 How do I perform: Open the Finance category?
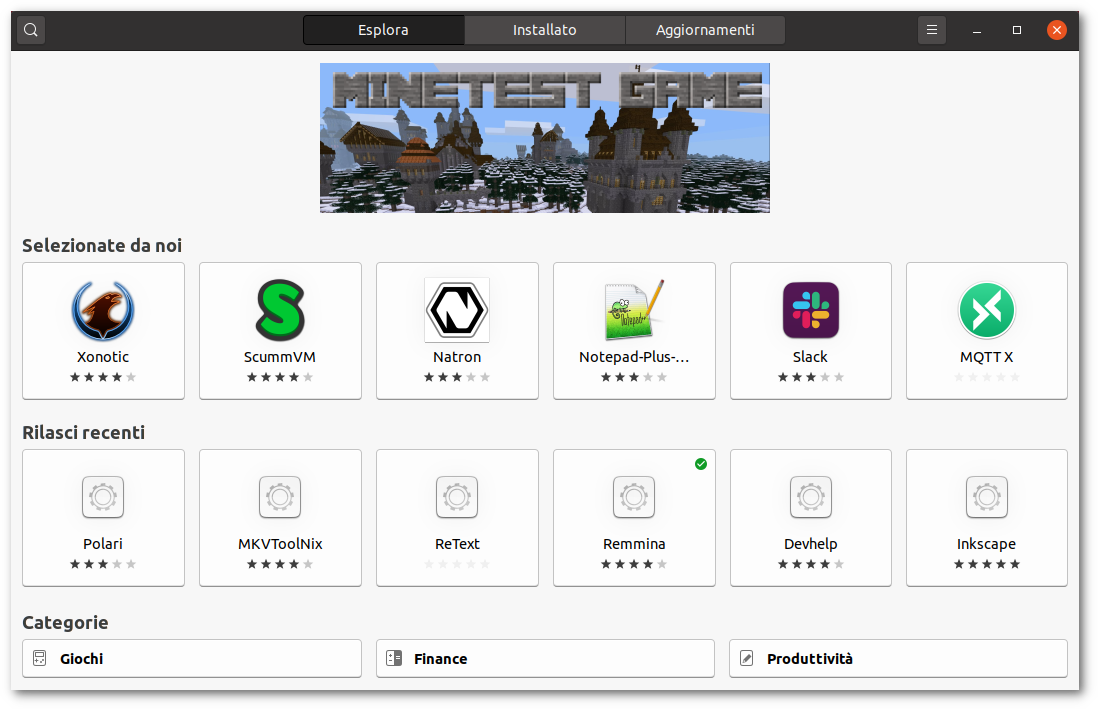coord(545,659)
